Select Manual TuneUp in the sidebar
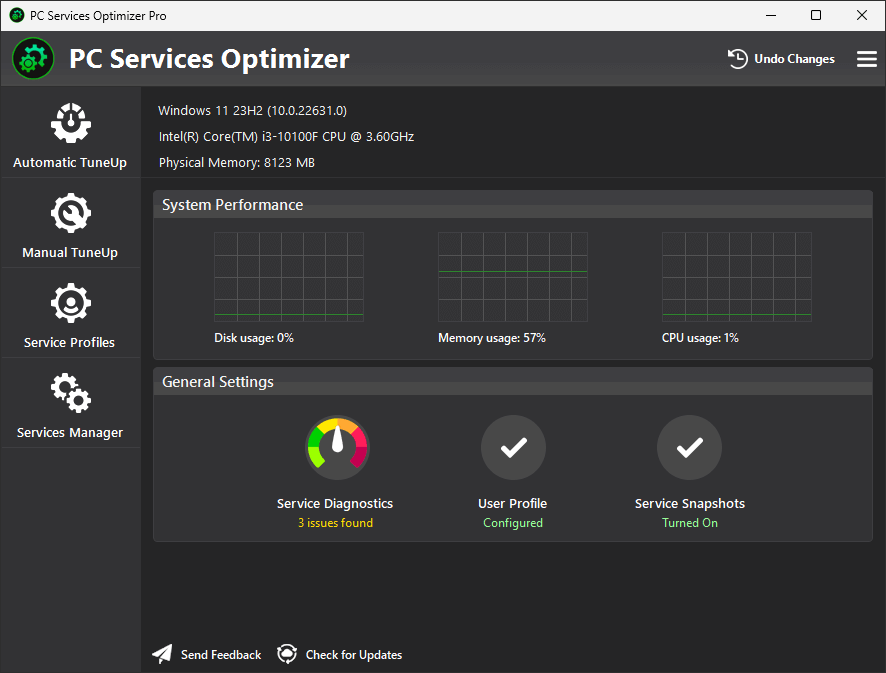Viewport: 886px width, 673px height. coord(70,225)
